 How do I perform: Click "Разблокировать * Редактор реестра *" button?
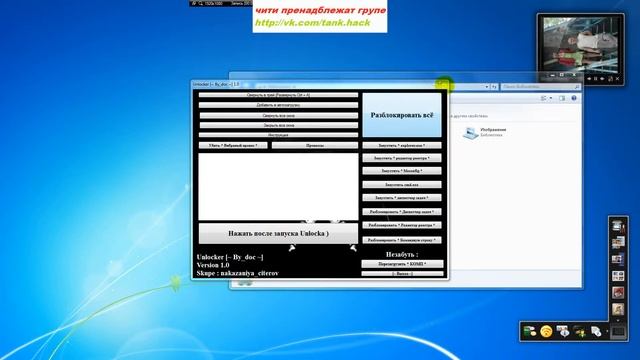(402, 225)
